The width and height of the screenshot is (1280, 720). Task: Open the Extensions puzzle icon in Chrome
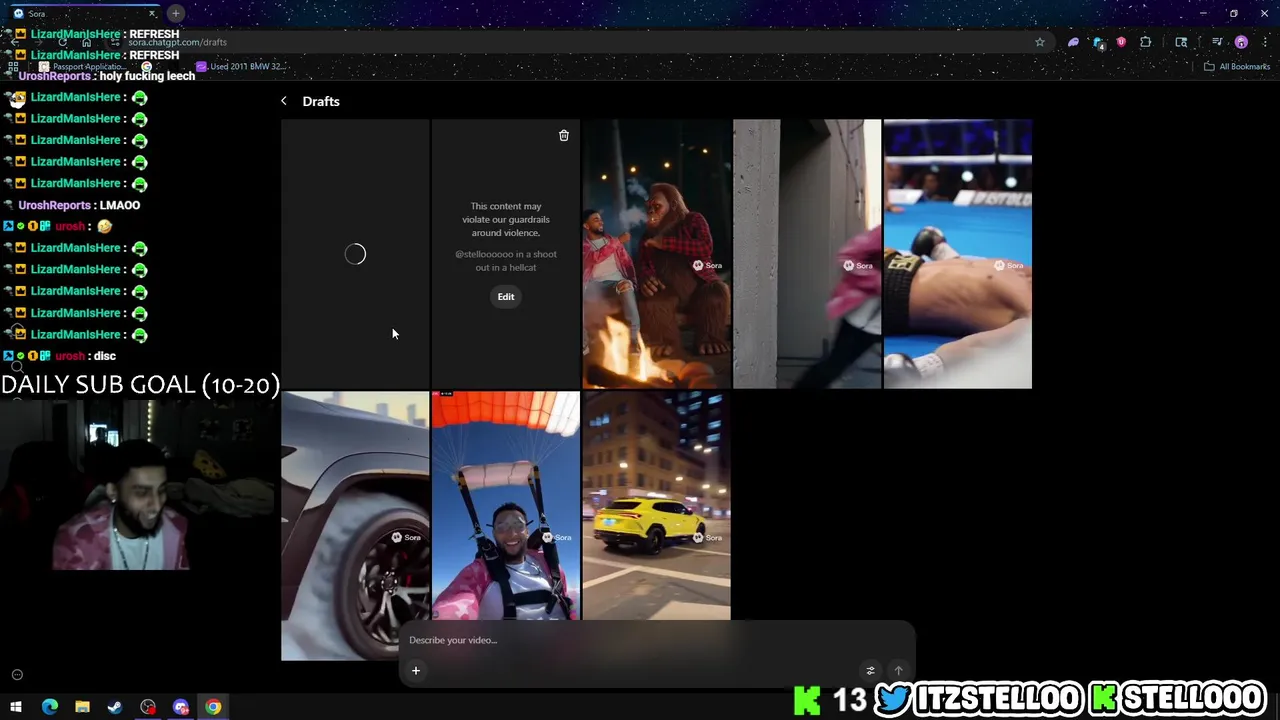pyautogui.click(x=1146, y=42)
